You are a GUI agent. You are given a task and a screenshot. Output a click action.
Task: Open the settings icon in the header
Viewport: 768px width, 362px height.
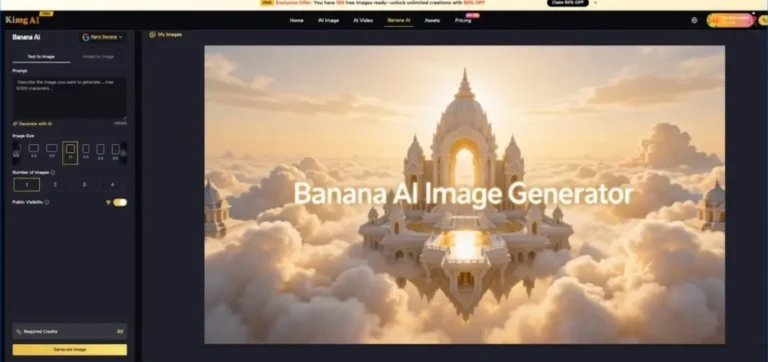(694, 21)
